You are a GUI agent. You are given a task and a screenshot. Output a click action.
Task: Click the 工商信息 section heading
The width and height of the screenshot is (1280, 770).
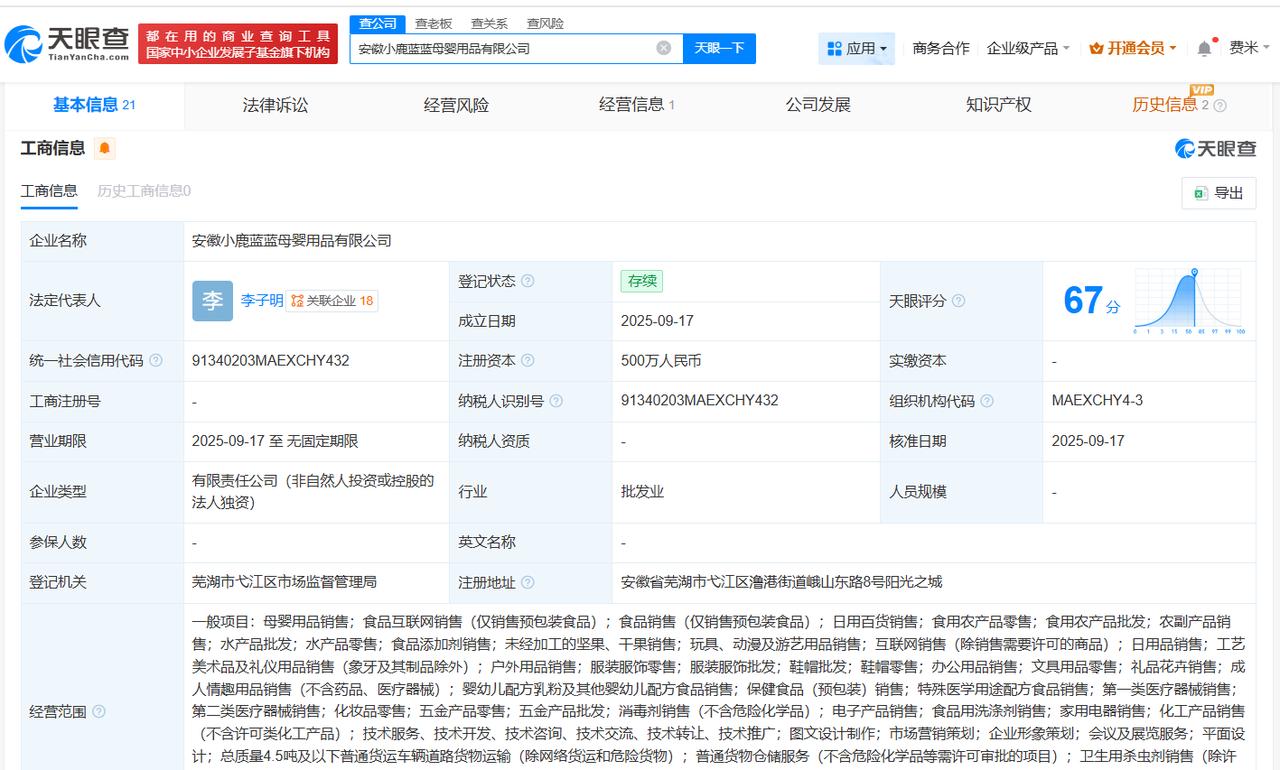click(53, 149)
